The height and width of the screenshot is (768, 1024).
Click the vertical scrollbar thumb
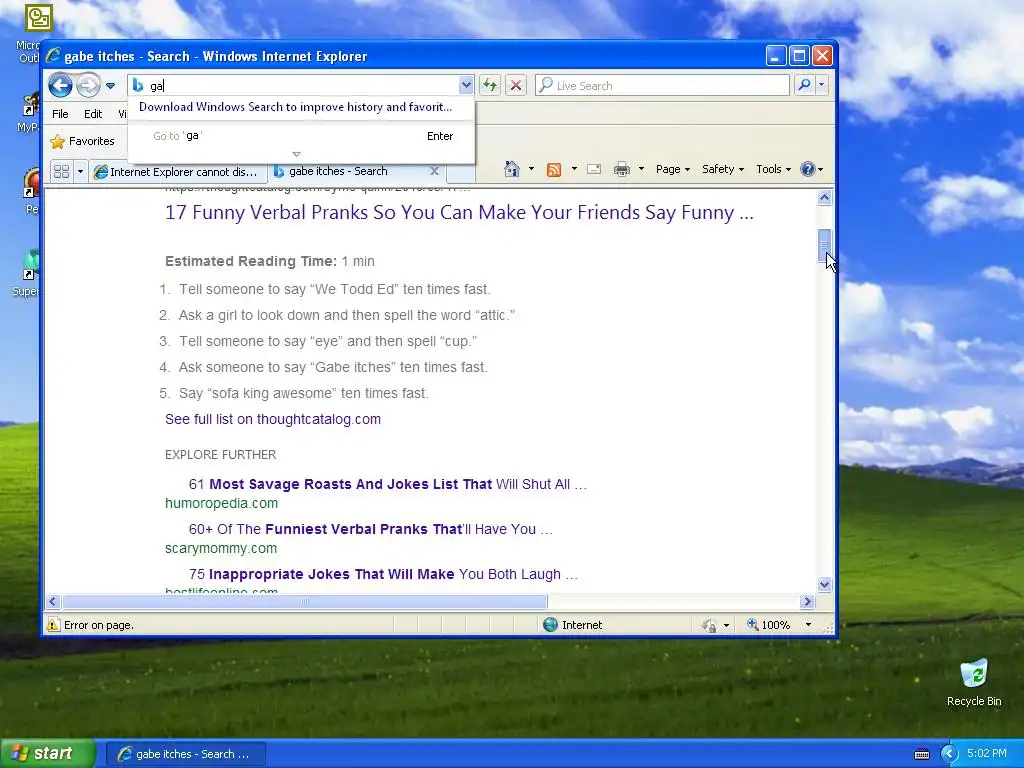[824, 246]
